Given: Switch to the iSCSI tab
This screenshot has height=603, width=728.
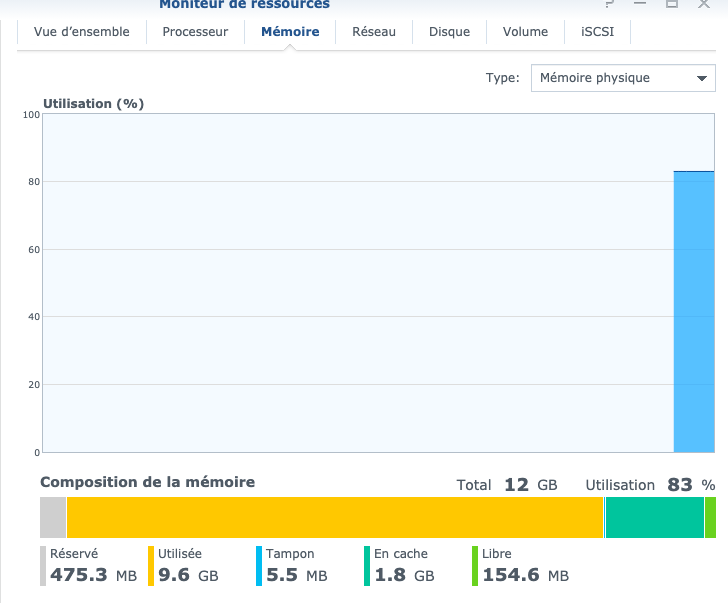Looking at the screenshot, I should point(597,32).
